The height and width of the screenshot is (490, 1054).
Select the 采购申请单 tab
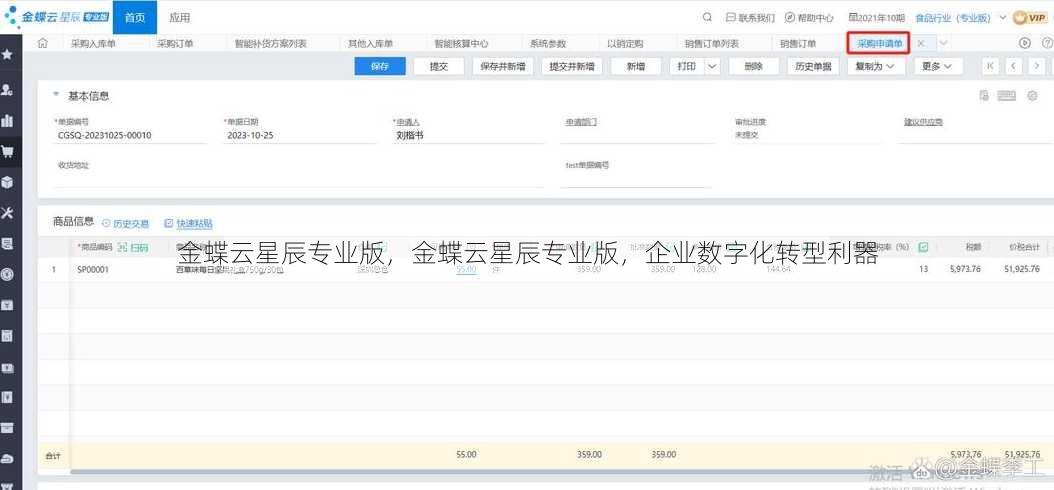tap(879, 44)
